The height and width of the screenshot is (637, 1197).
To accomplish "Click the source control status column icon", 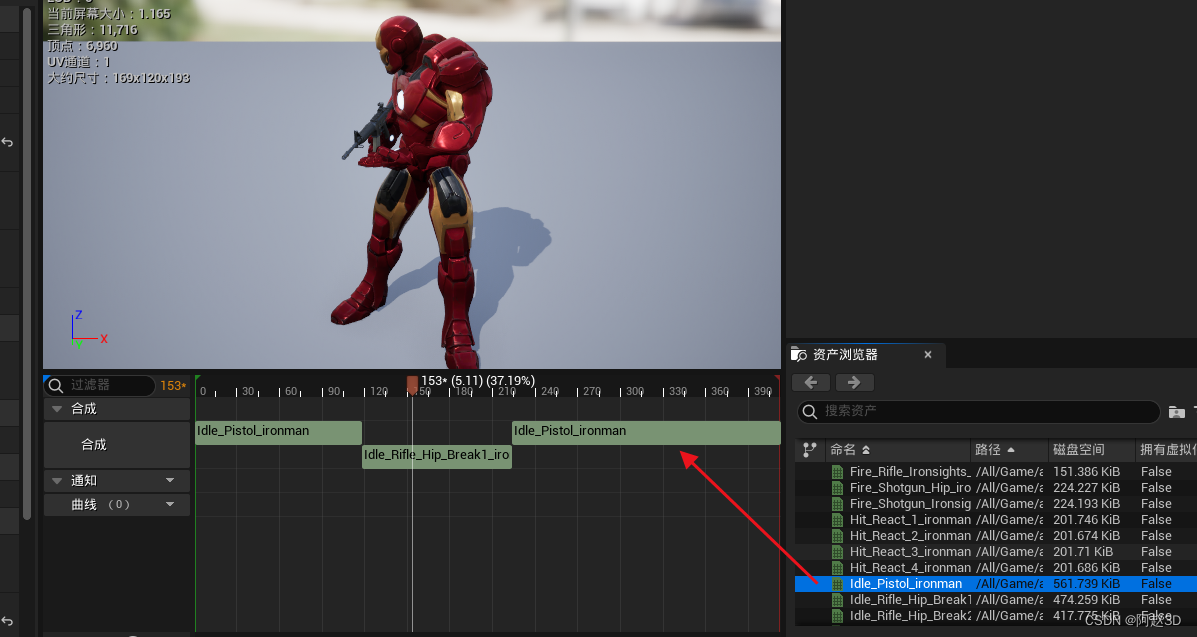I will coord(809,450).
